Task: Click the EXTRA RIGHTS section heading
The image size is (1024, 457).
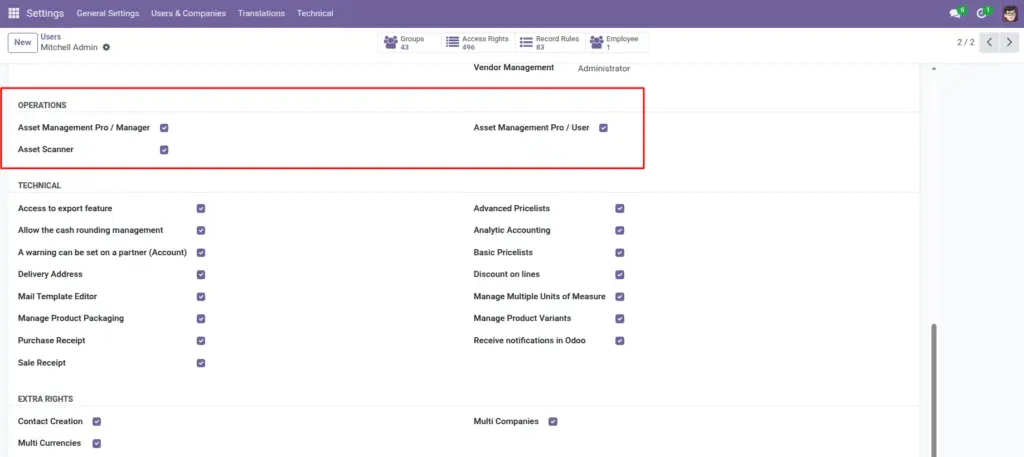Action: click(46, 399)
